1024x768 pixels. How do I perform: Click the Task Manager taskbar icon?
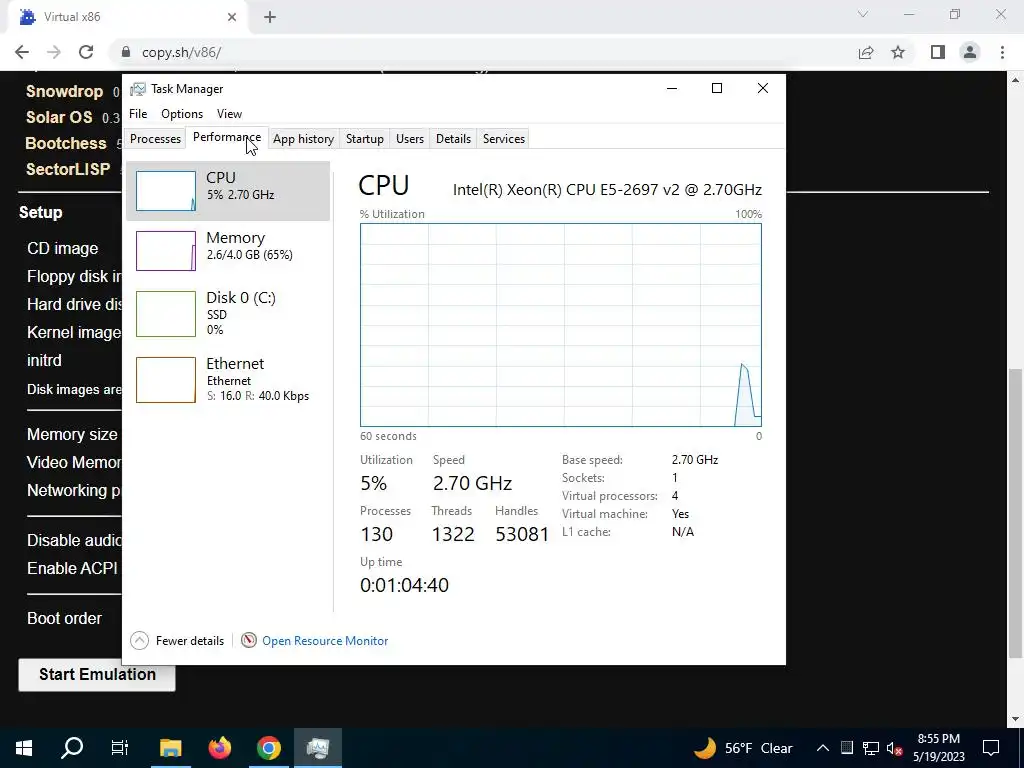(x=317, y=748)
